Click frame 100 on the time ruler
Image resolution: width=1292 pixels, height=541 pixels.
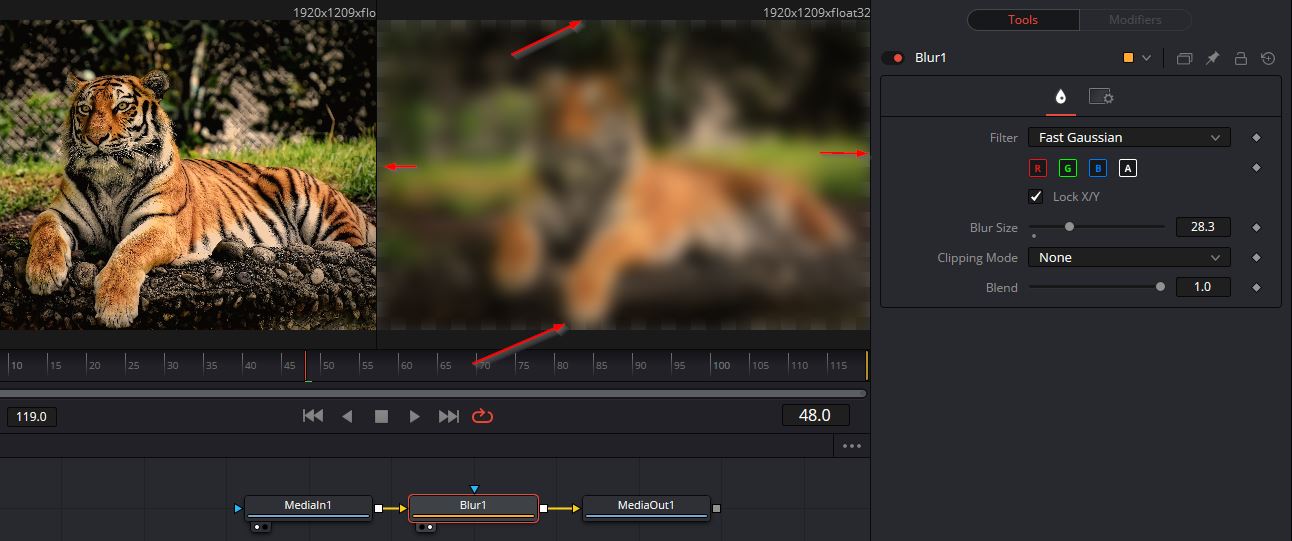[721, 366]
